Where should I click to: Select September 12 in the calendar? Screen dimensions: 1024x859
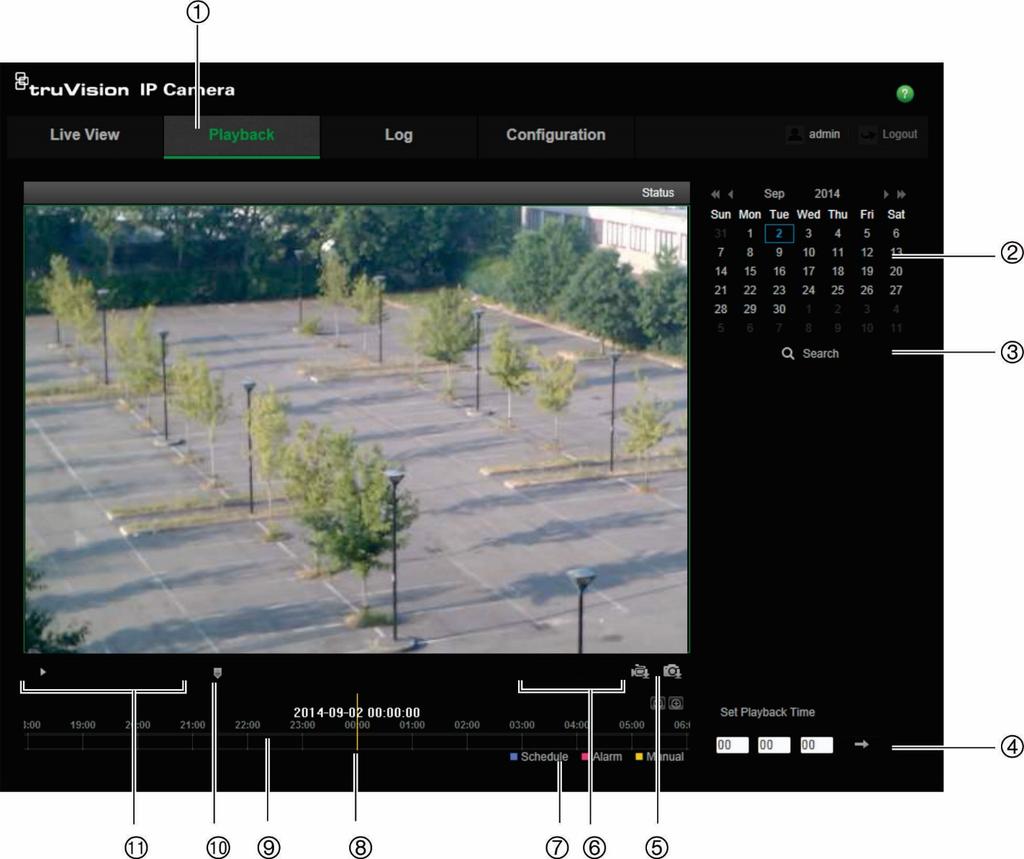pos(867,252)
